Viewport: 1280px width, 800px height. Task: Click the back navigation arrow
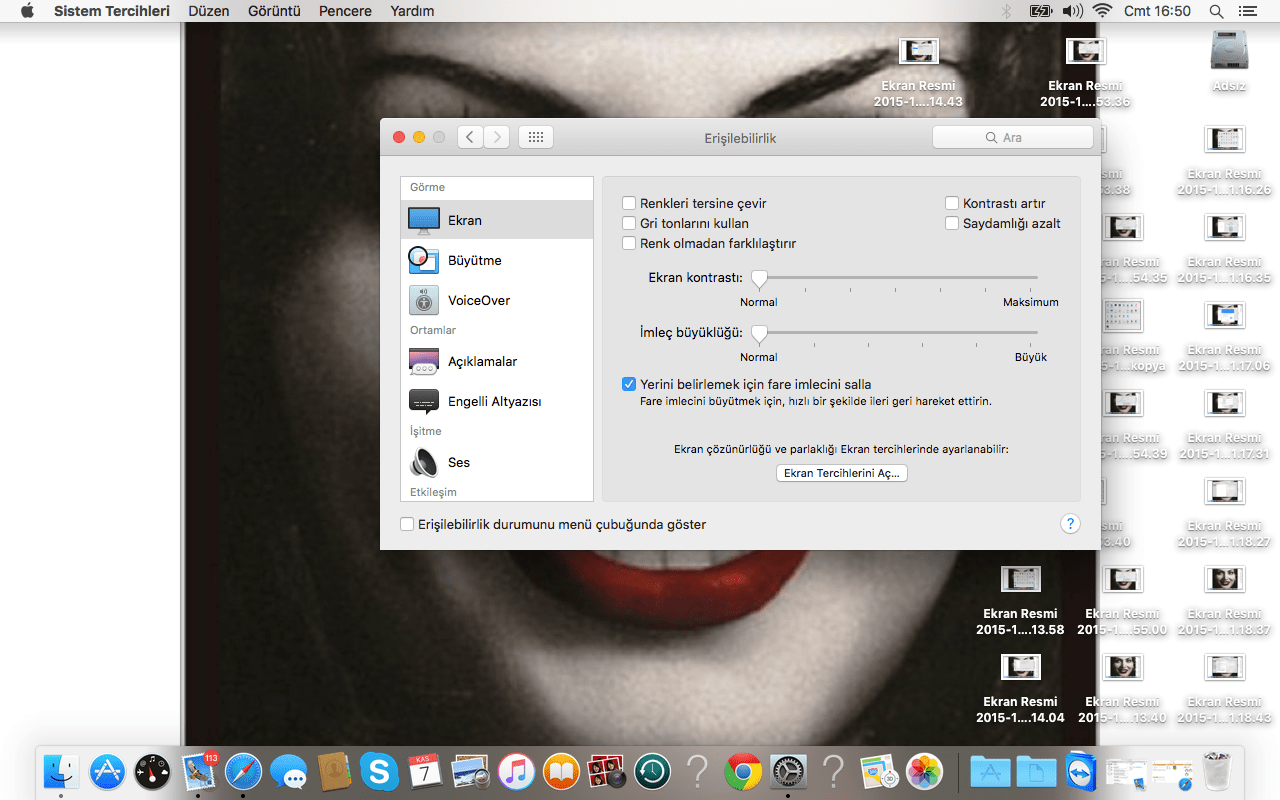(x=469, y=137)
